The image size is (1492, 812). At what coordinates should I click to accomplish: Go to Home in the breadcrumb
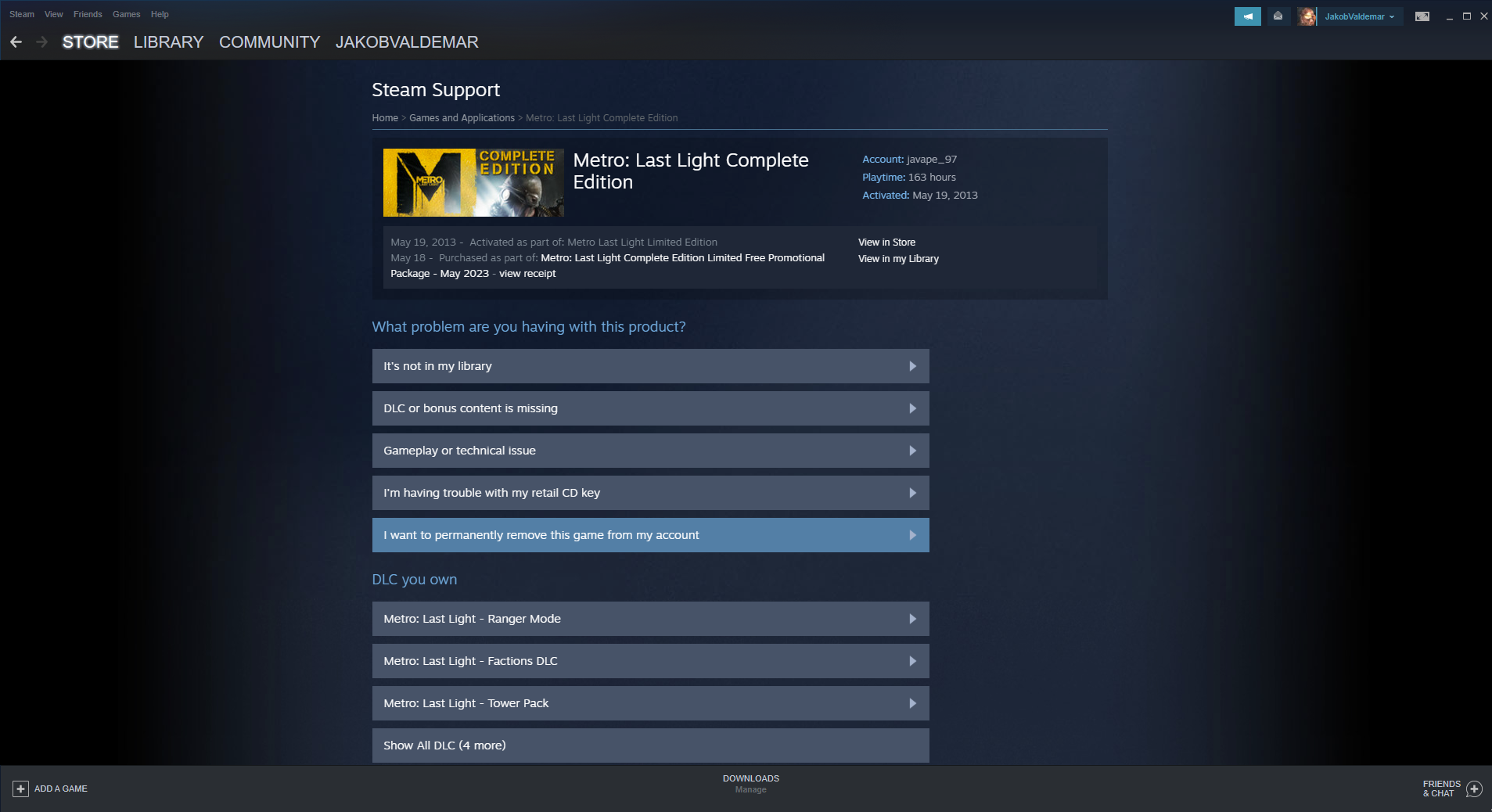click(385, 118)
